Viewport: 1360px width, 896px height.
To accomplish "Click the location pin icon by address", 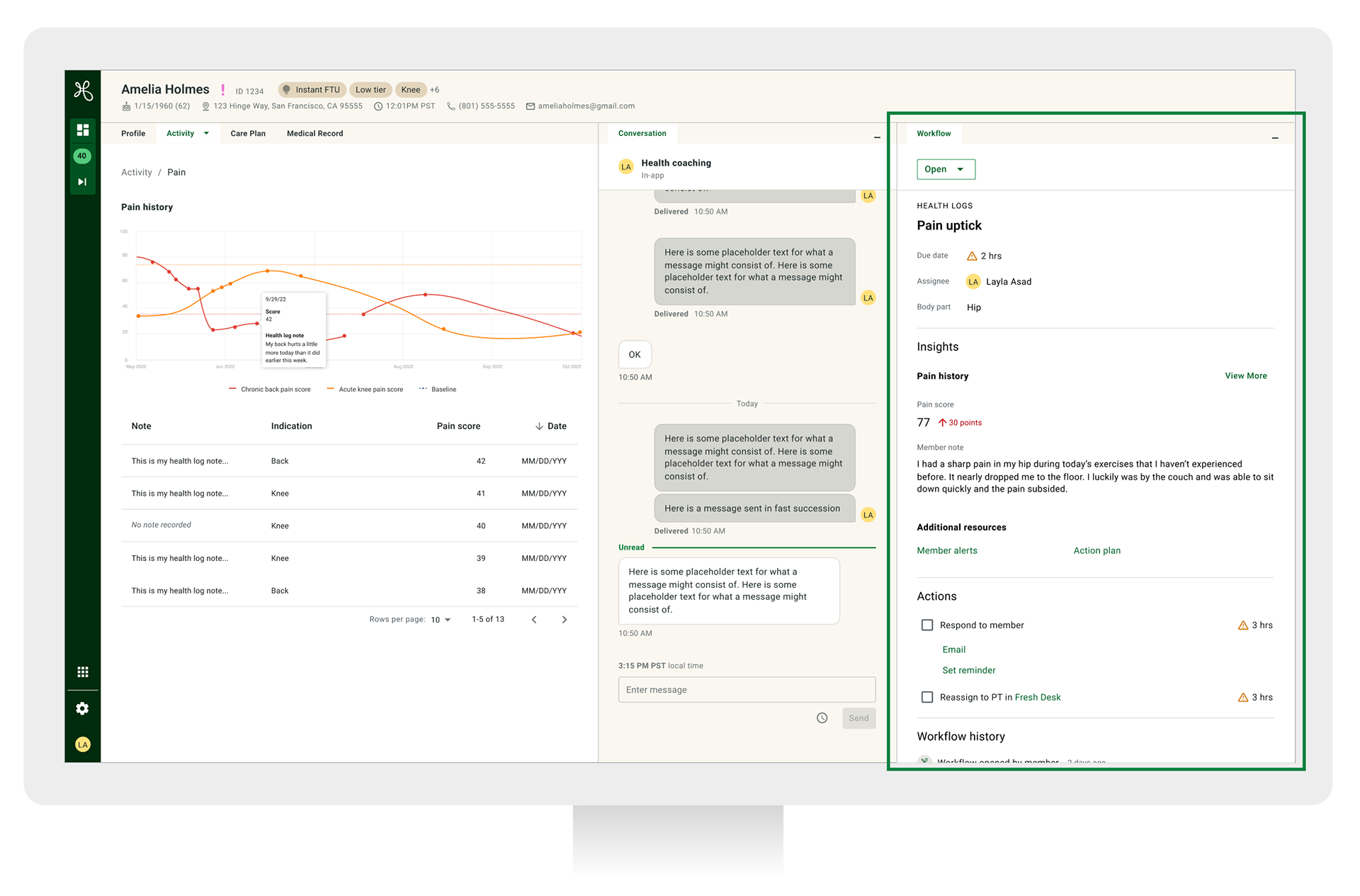I will 205,106.
